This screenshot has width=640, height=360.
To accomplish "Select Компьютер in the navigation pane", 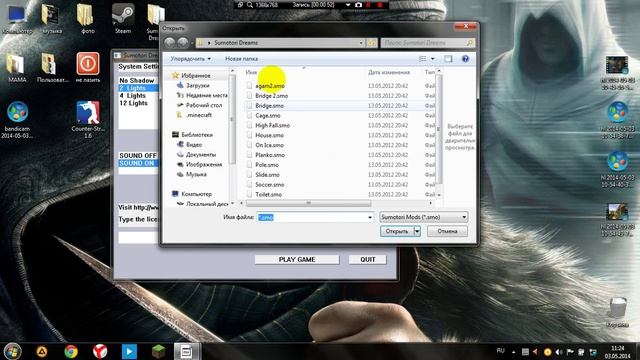I will tap(192, 194).
